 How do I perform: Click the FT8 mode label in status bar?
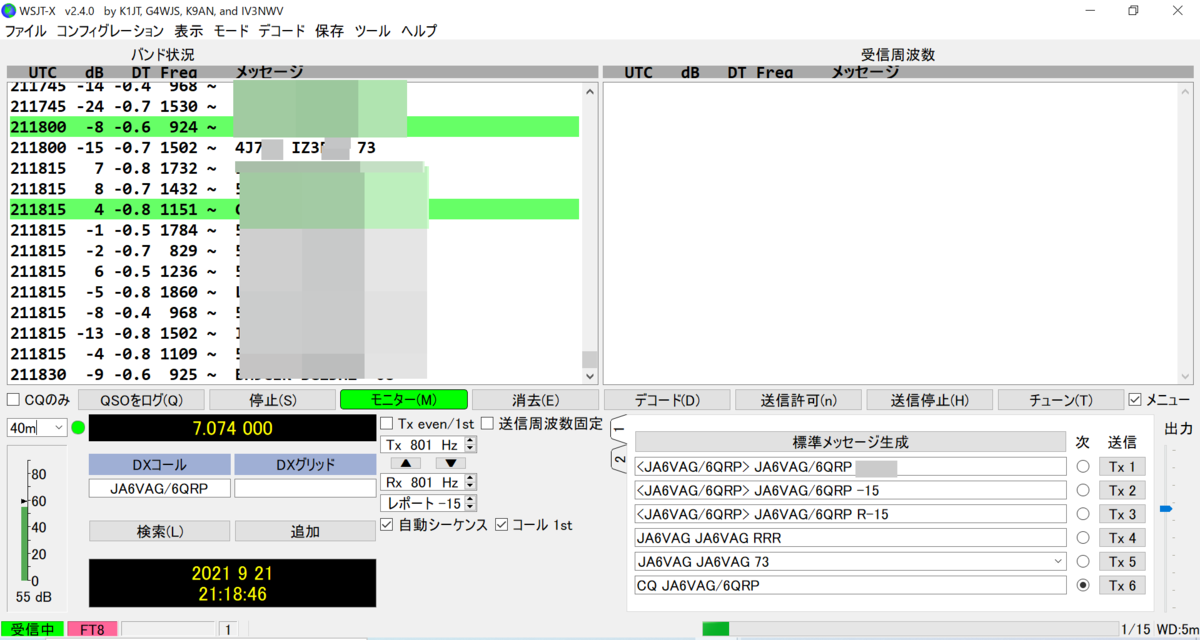(x=92, y=629)
